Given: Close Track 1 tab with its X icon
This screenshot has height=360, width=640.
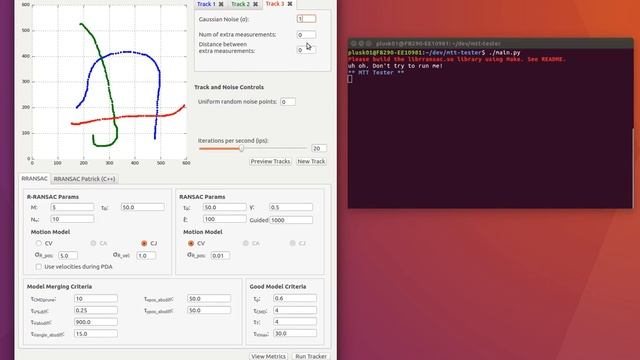Looking at the screenshot, I should click(x=221, y=4).
